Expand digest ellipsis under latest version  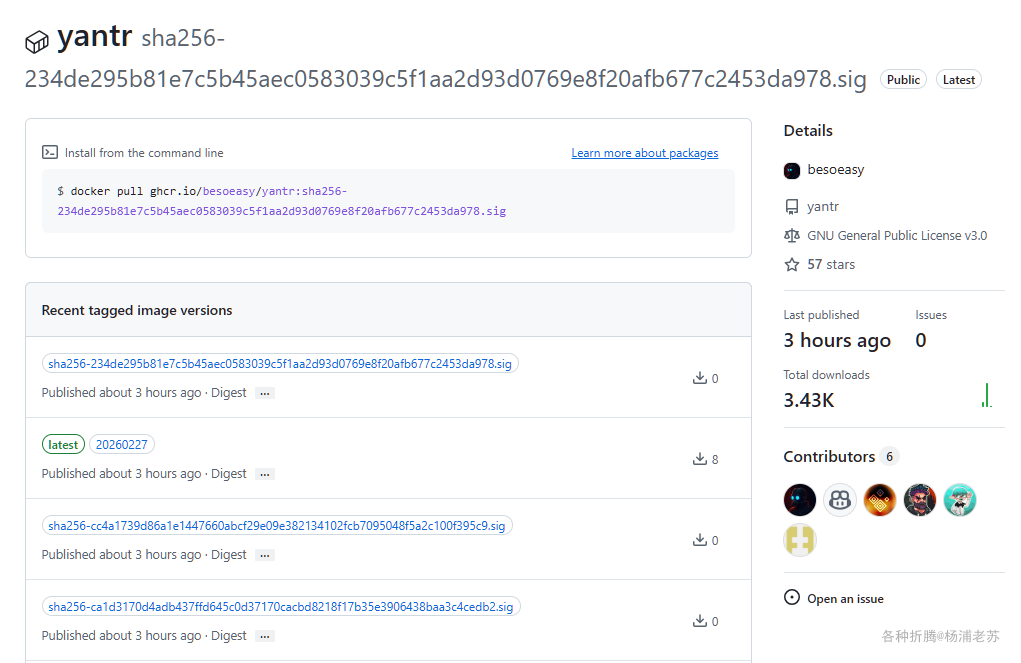point(265,474)
